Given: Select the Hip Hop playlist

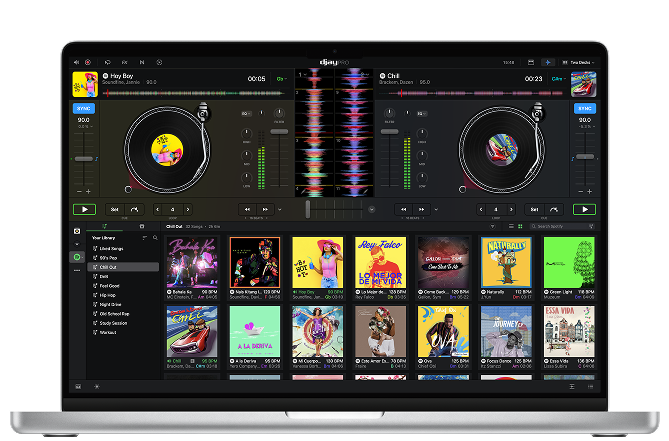Looking at the screenshot, I should click(x=123, y=295).
